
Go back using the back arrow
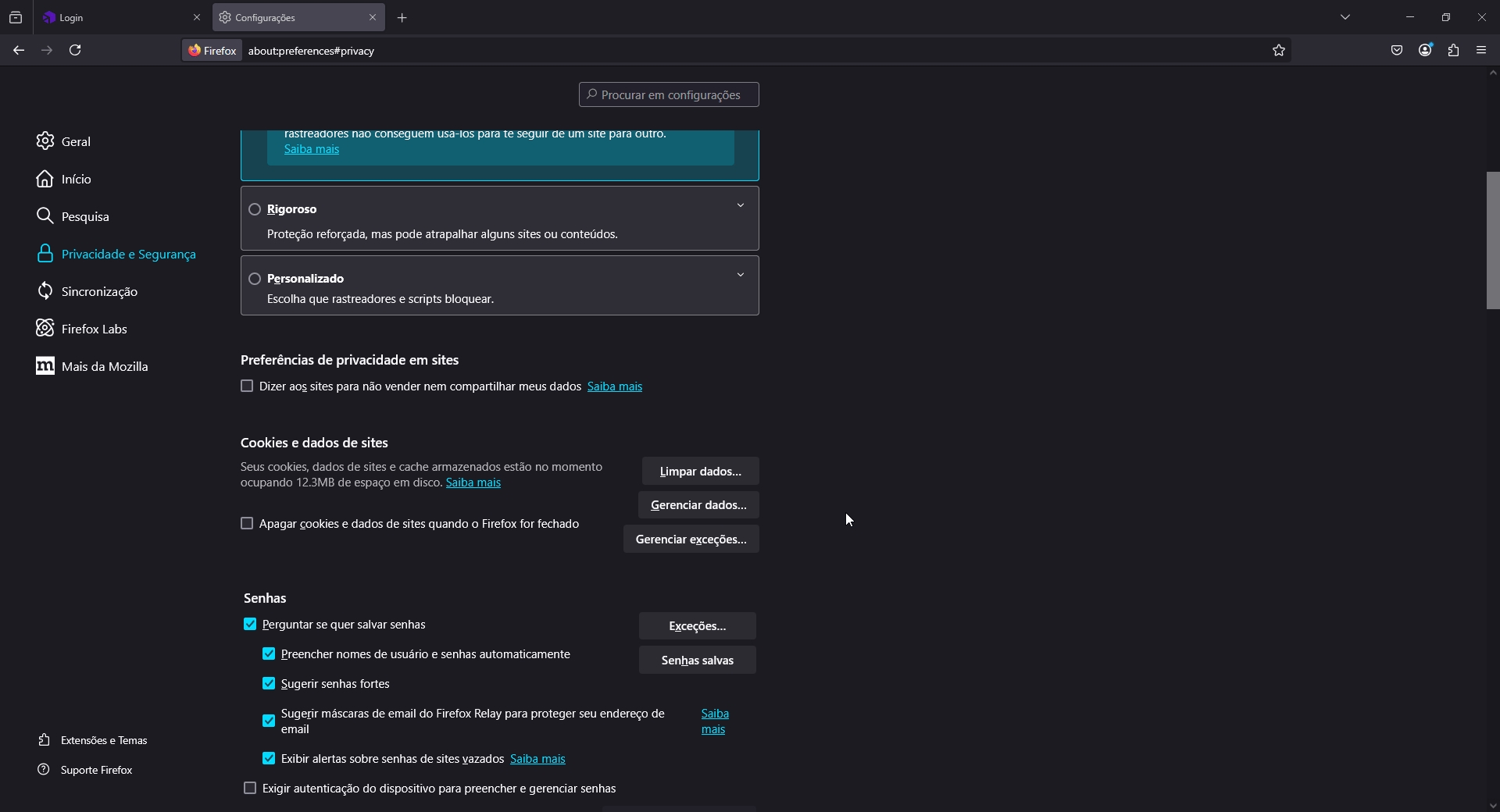19,51
